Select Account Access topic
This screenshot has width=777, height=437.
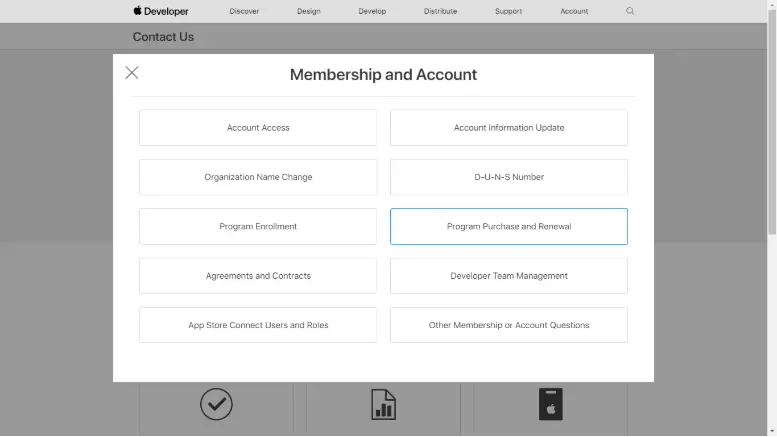tap(258, 127)
